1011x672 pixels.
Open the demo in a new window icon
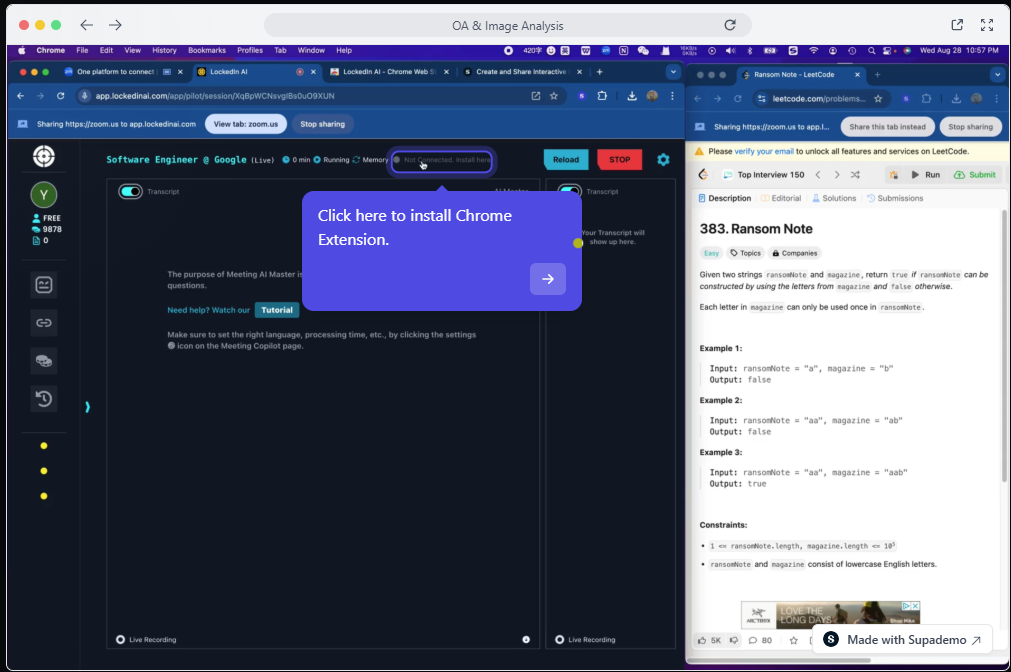point(957,25)
